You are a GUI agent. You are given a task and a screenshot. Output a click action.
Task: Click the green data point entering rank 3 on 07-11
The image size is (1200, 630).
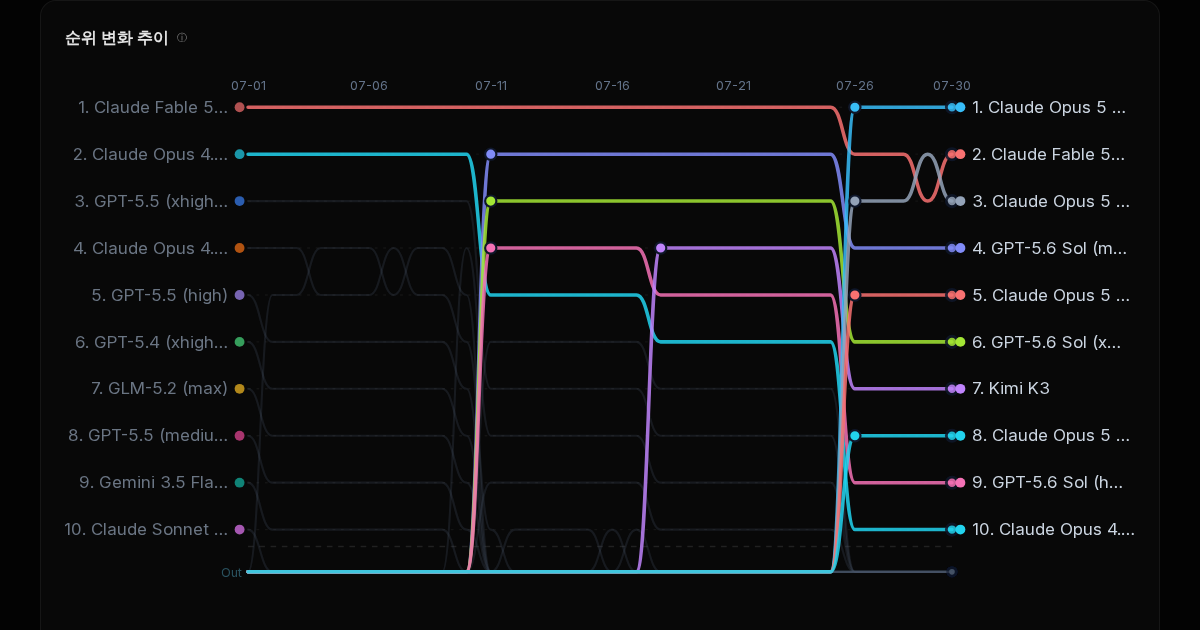point(490,201)
